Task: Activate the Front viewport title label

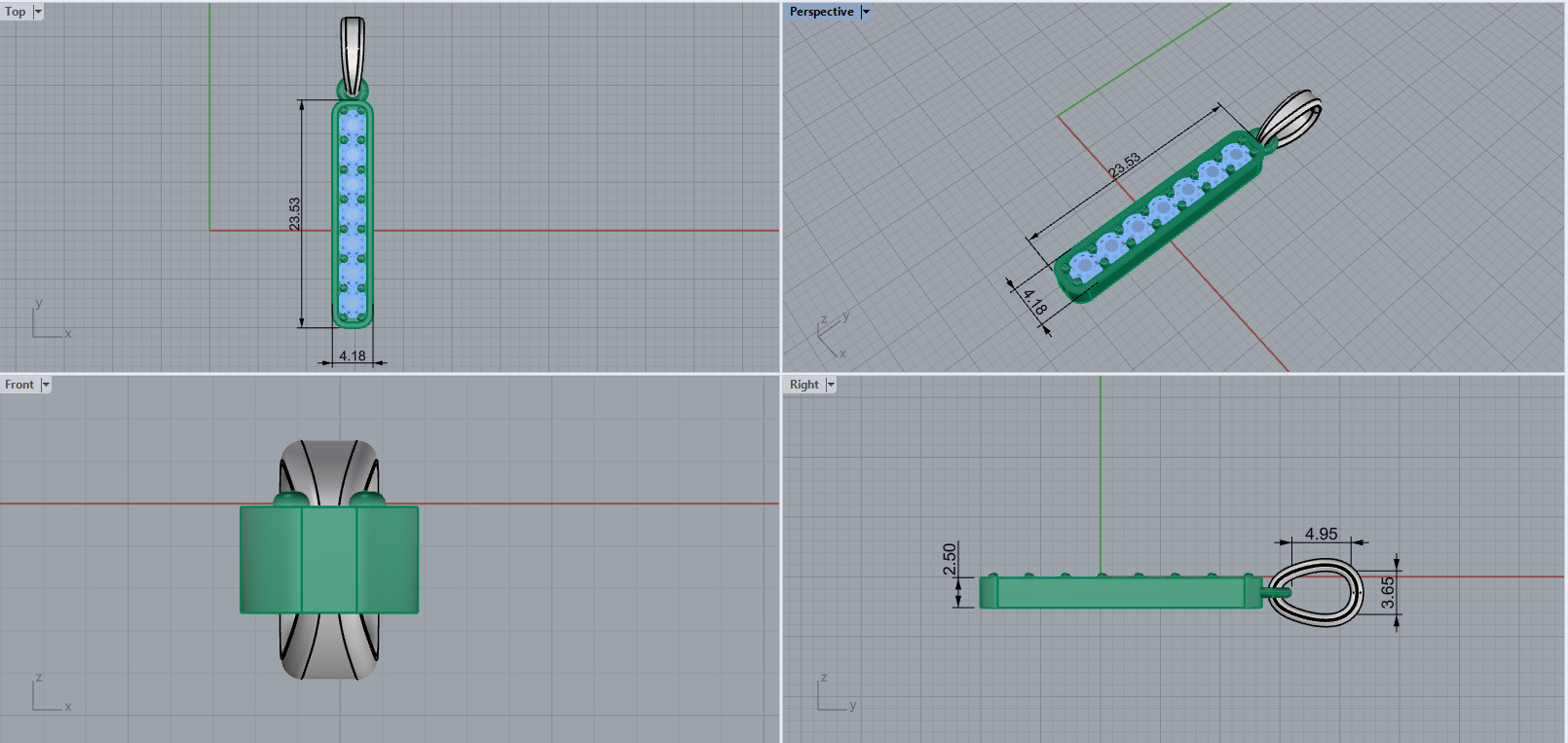Action: click(x=19, y=385)
